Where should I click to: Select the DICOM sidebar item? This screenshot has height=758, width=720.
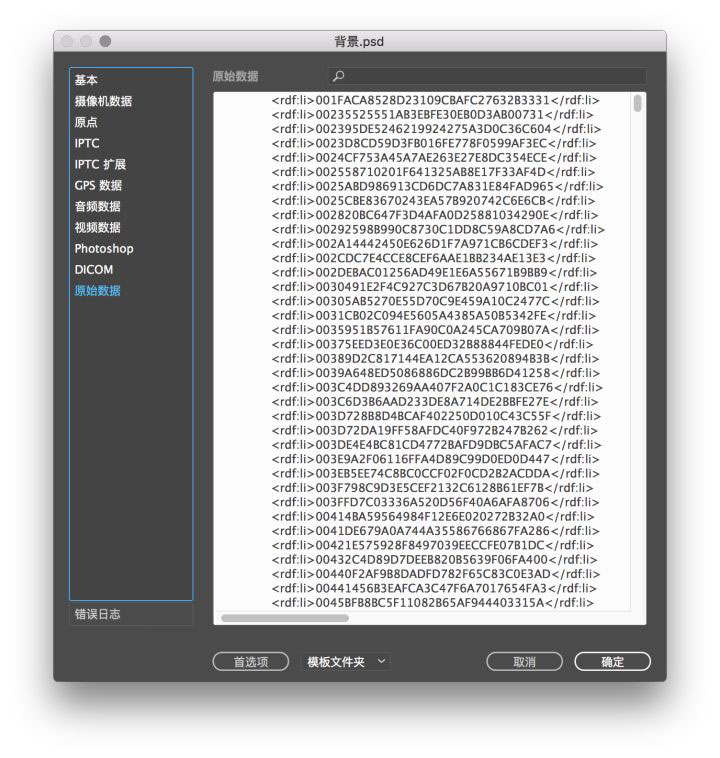[x=94, y=269]
